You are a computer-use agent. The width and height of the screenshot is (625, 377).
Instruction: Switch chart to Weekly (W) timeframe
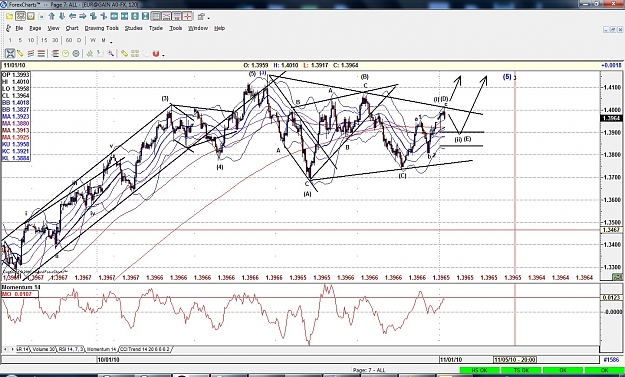pos(93,40)
